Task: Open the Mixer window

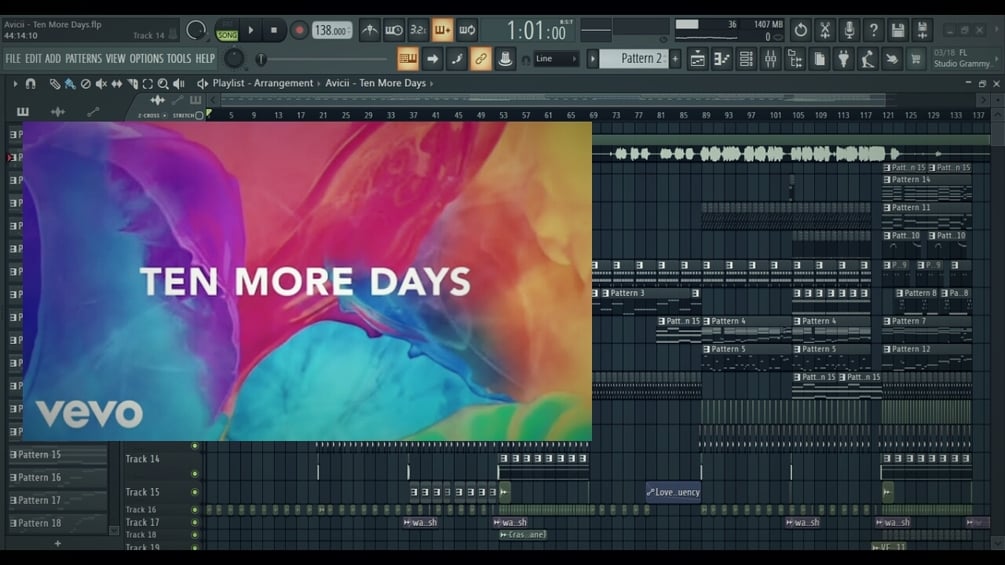Action: [x=770, y=59]
